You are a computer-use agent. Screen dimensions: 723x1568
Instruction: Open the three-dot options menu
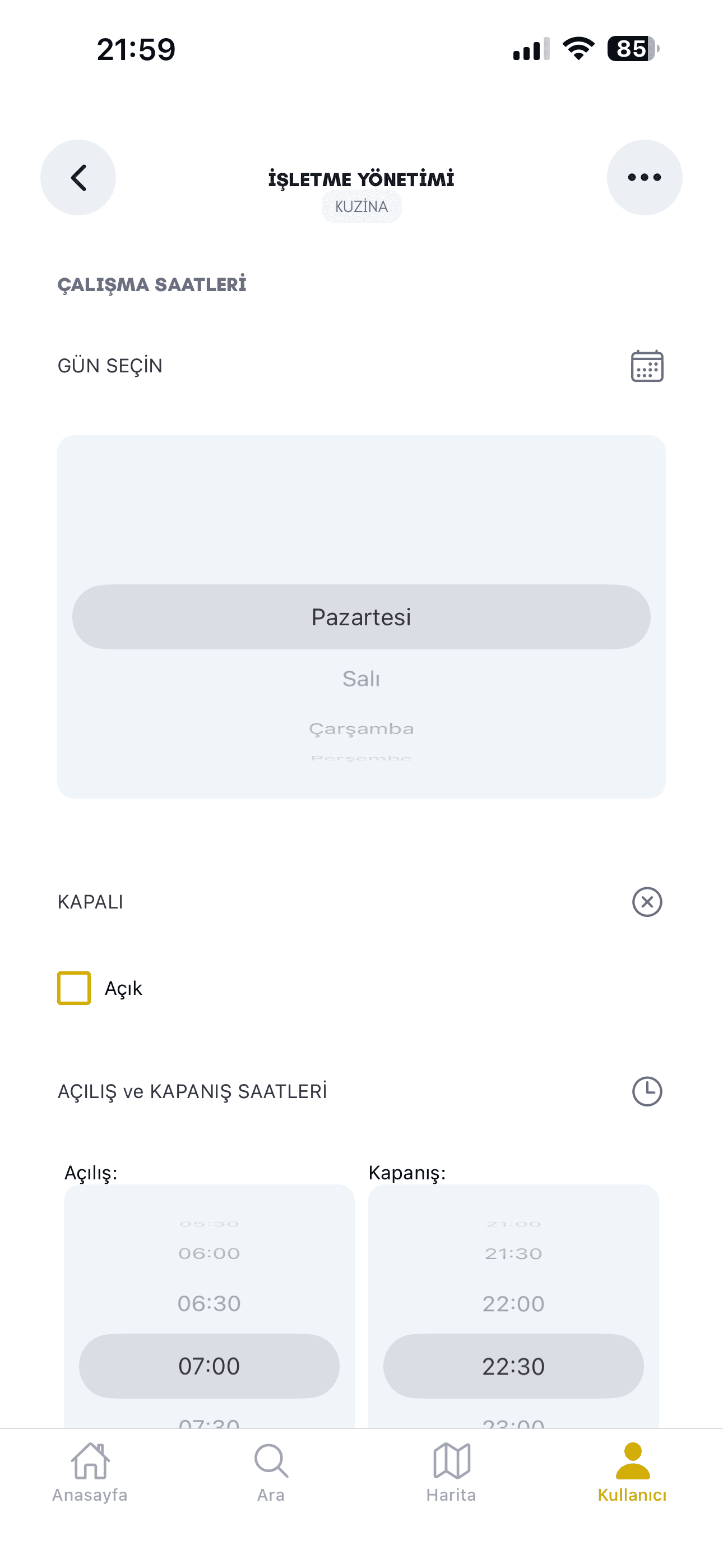tap(645, 177)
